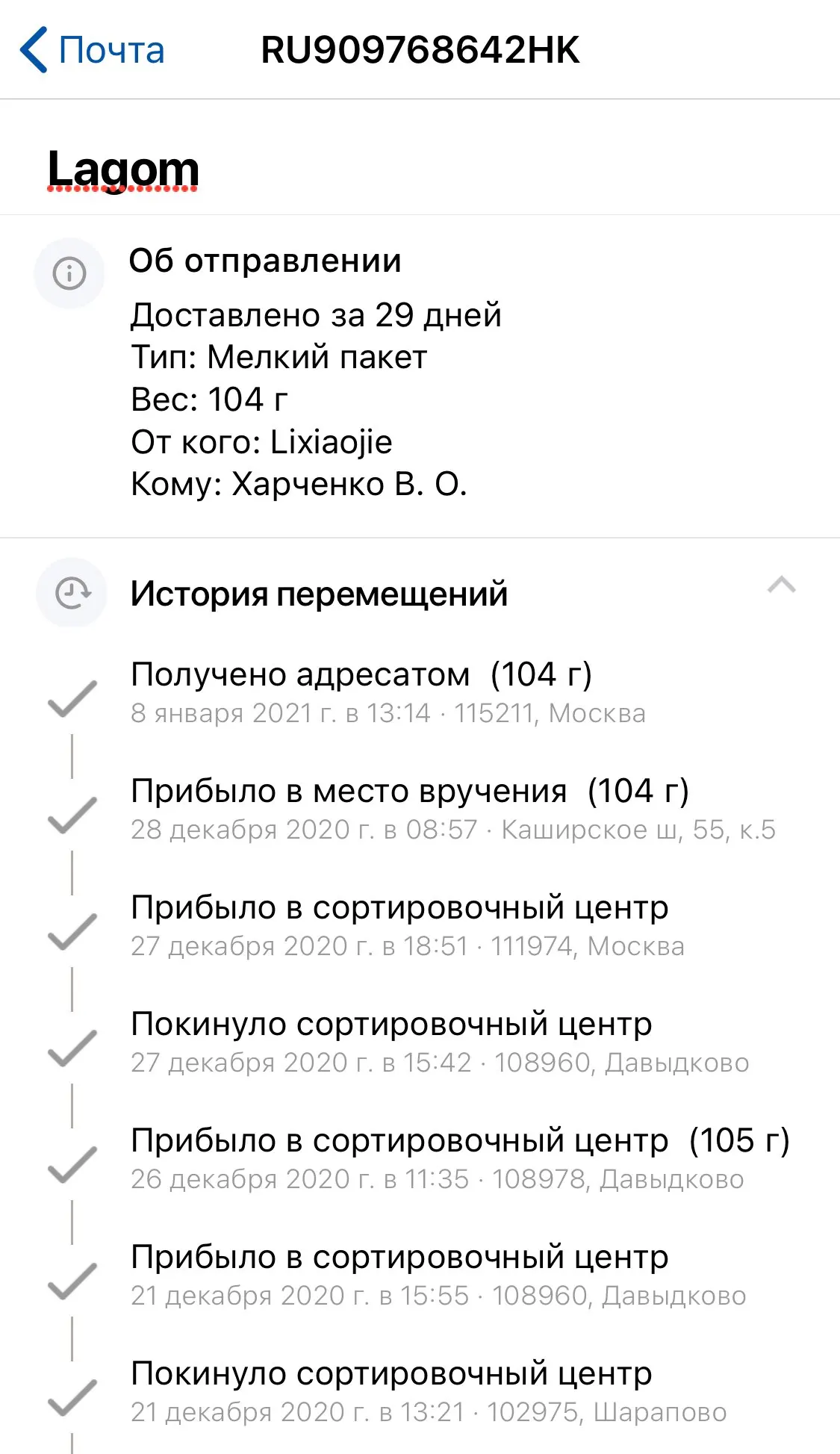Tap the checkmark beside the Шарапово entry
The height and width of the screenshot is (1454, 840).
pos(72,1397)
